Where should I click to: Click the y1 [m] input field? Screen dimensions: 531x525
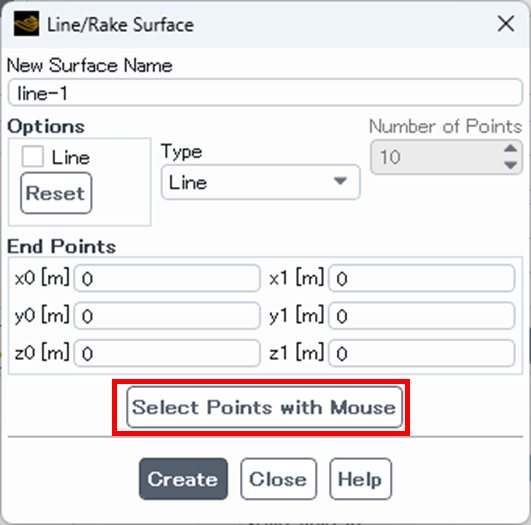(x=422, y=316)
